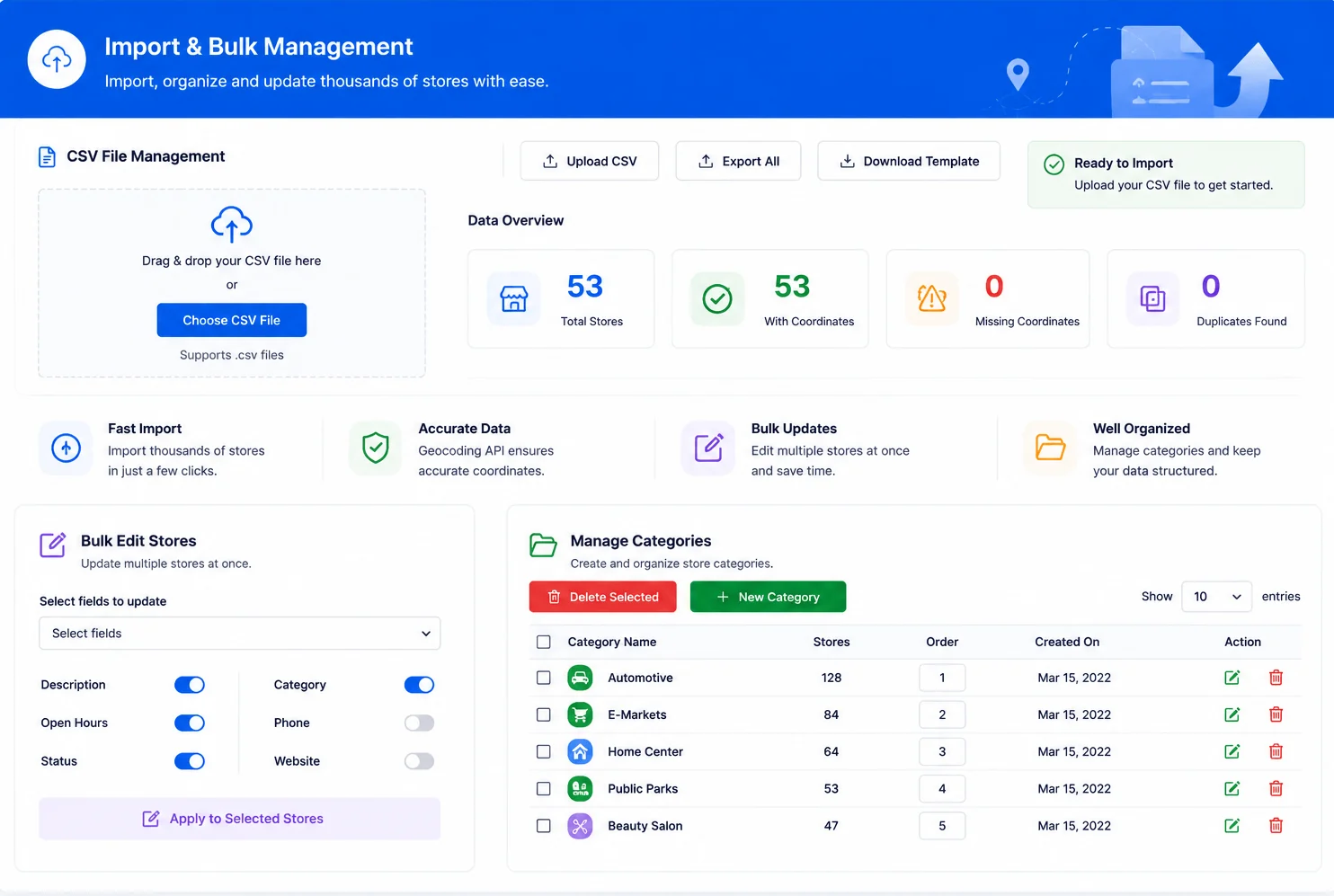Check the Home Center row checkbox

pos(543,751)
